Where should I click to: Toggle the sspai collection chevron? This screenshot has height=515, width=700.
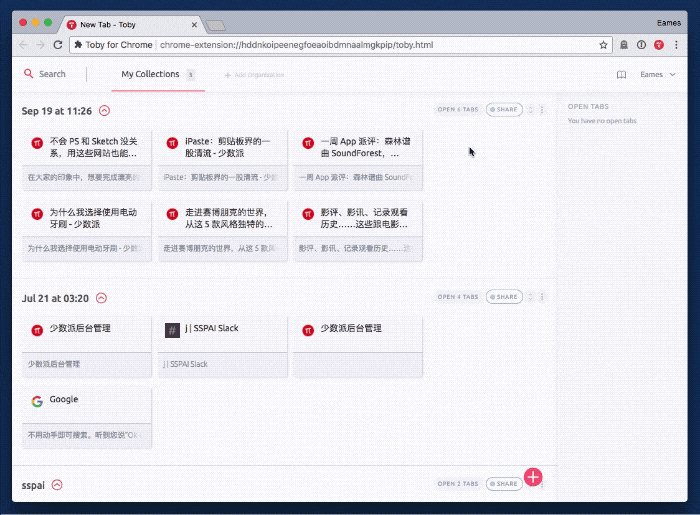57,485
